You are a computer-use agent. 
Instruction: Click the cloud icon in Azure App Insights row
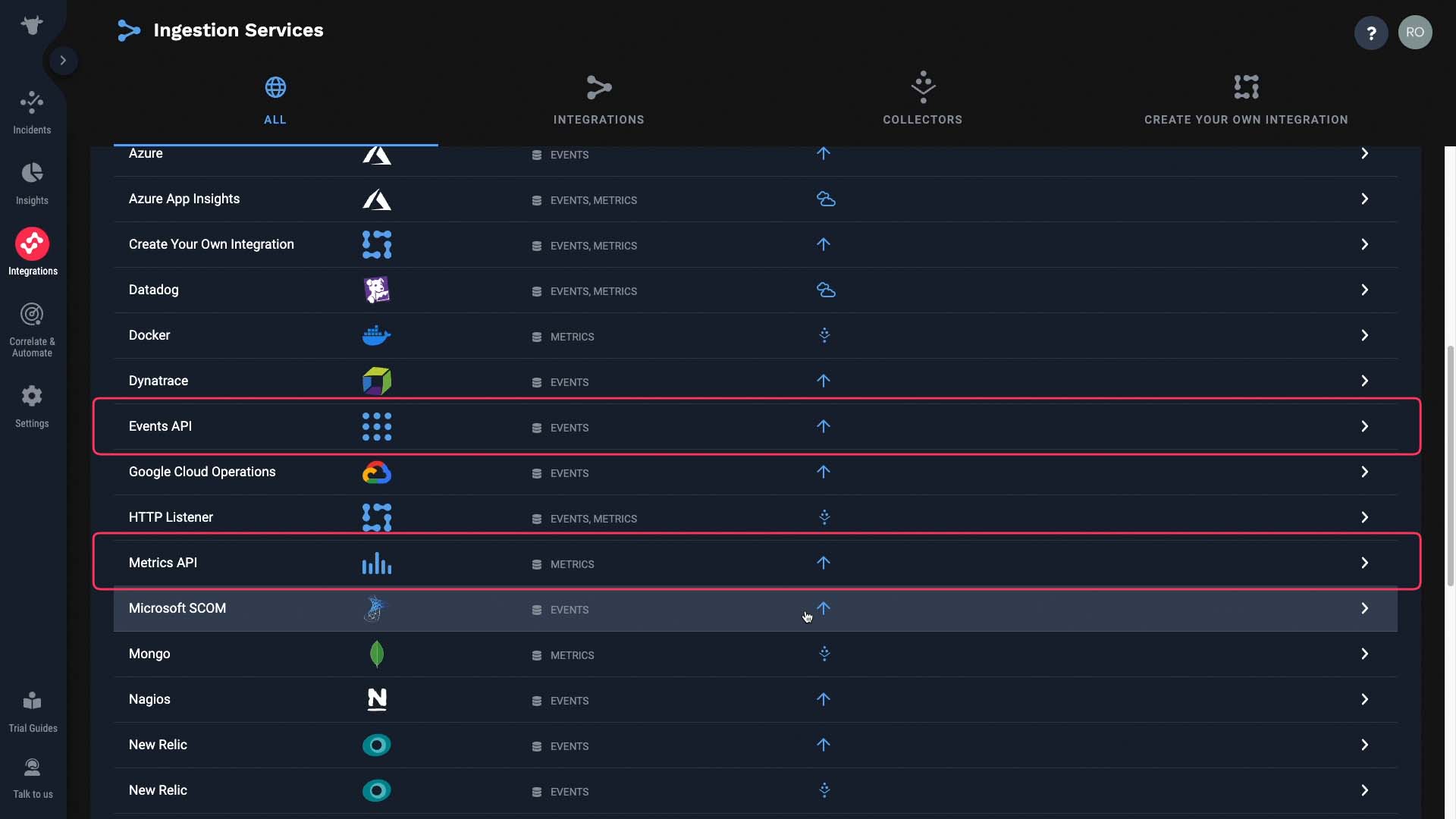(826, 199)
